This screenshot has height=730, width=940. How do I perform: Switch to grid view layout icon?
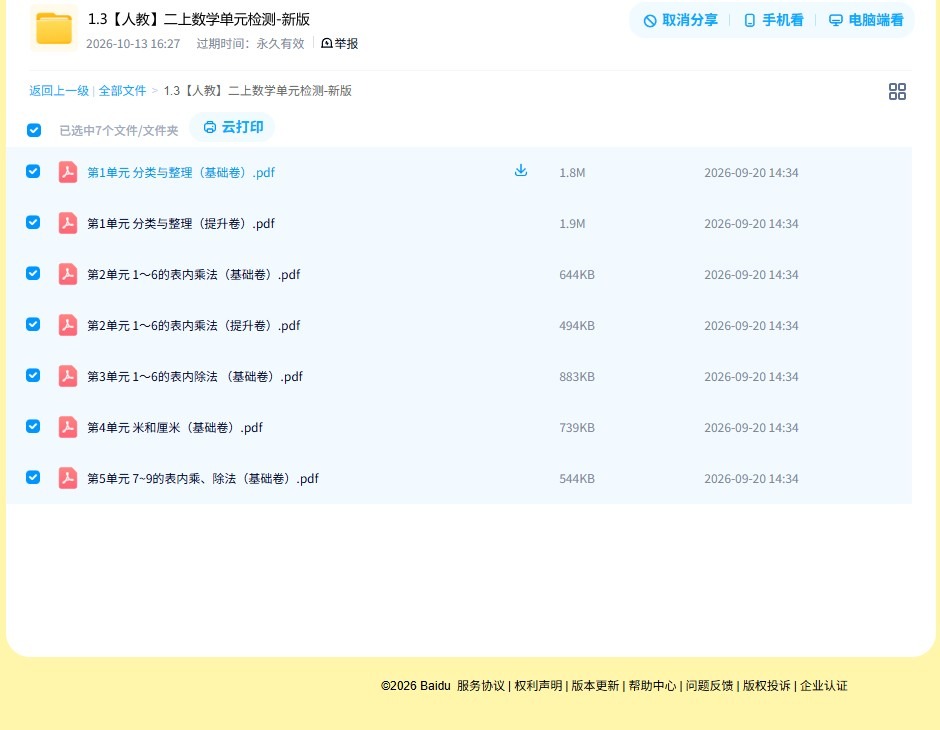coord(897,92)
